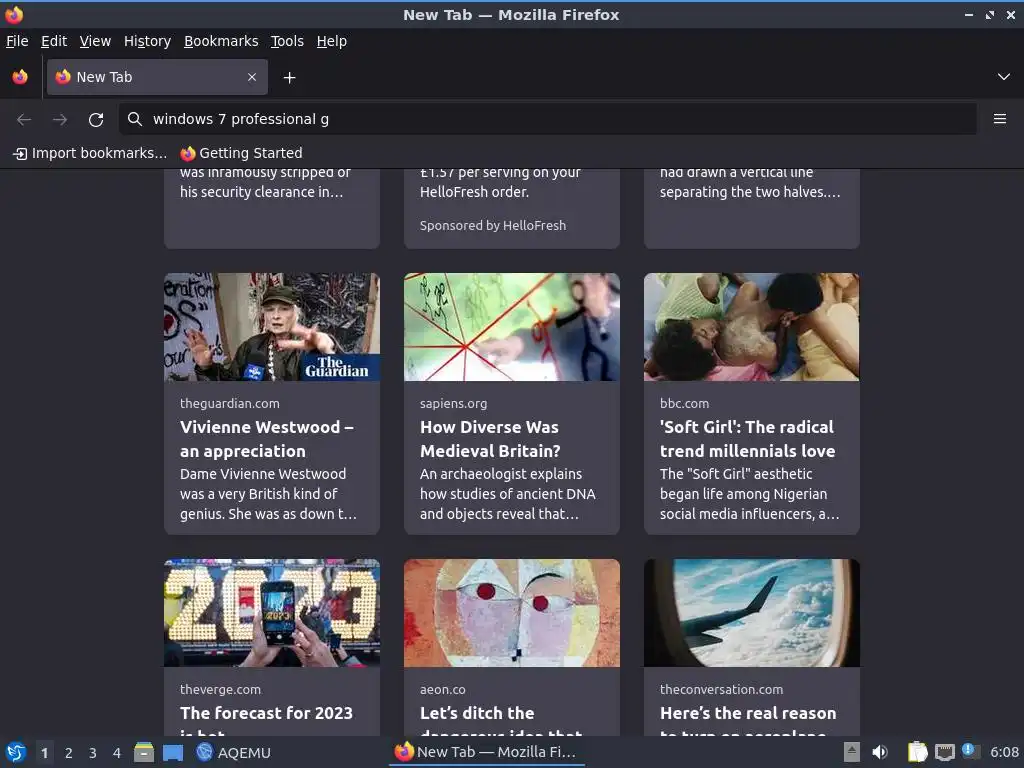Viewport: 1024px width, 768px height.
Task: Open a new tab with plus button
Action: tap(289, 78)
